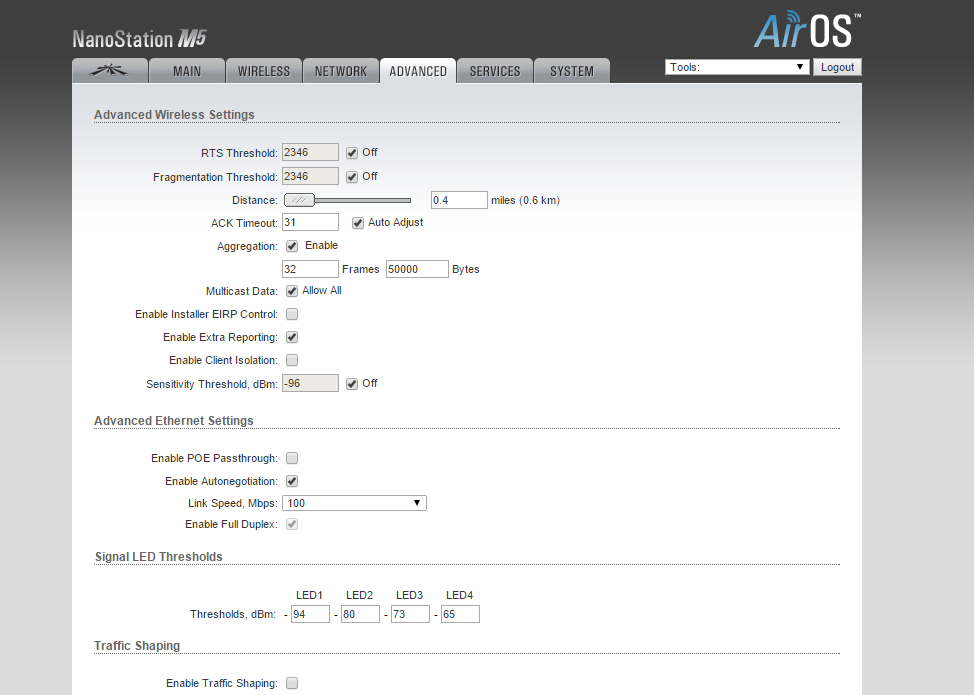This screenshot has width=974, height=695.
Task: Open the Ubiquiti logo tab
Action: click(x=110, y=71)
